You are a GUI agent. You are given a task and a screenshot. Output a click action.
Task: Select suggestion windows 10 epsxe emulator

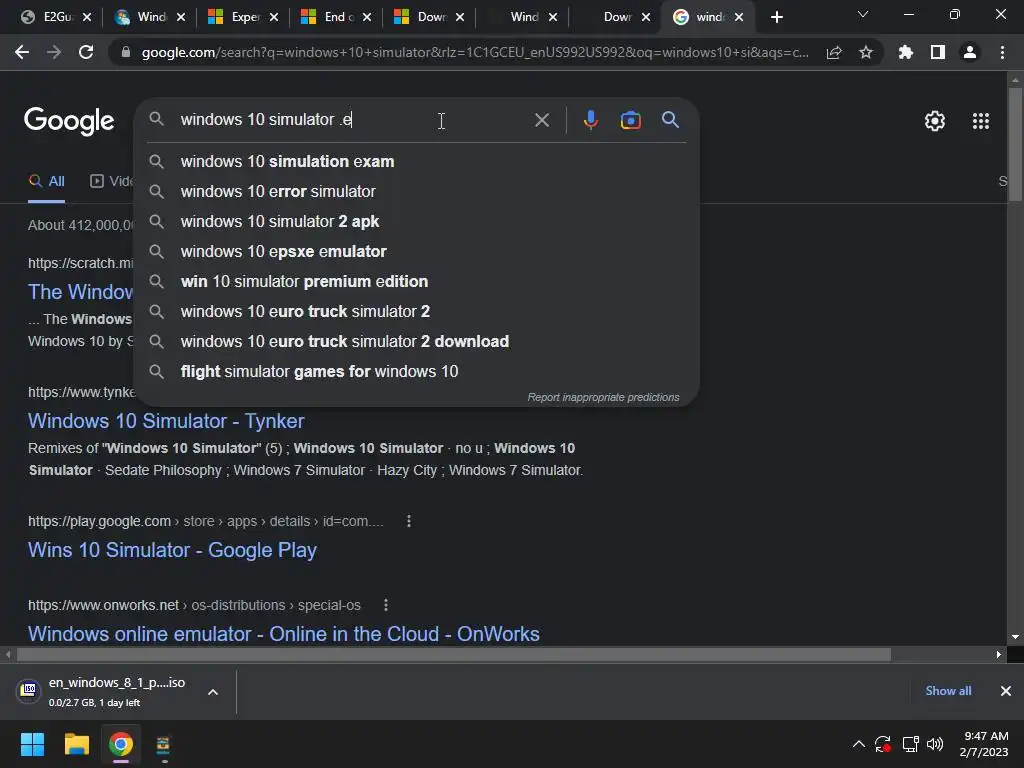tap(417, 251)
